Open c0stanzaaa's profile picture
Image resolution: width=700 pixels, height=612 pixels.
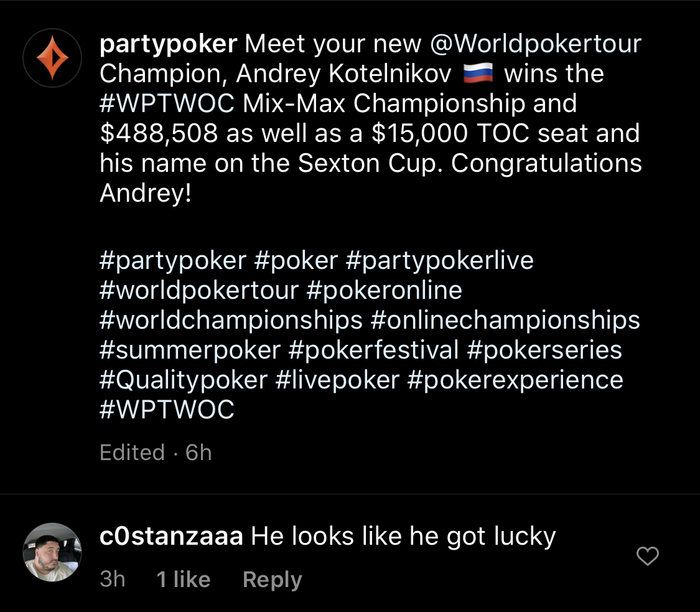coord(52,552)
